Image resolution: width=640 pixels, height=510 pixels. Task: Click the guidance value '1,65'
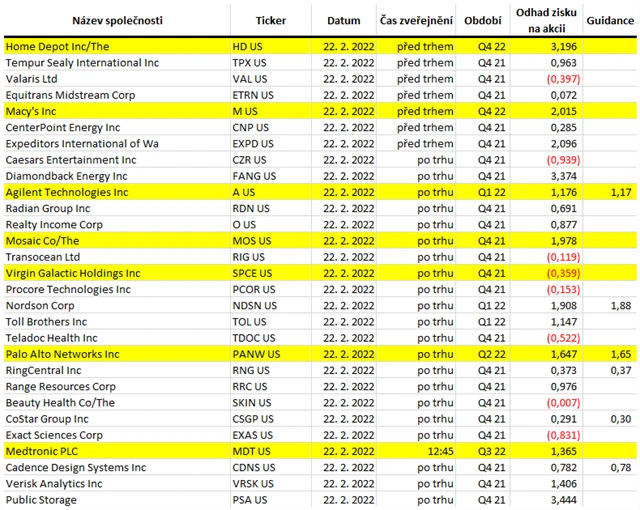click(x=621, y=354)
